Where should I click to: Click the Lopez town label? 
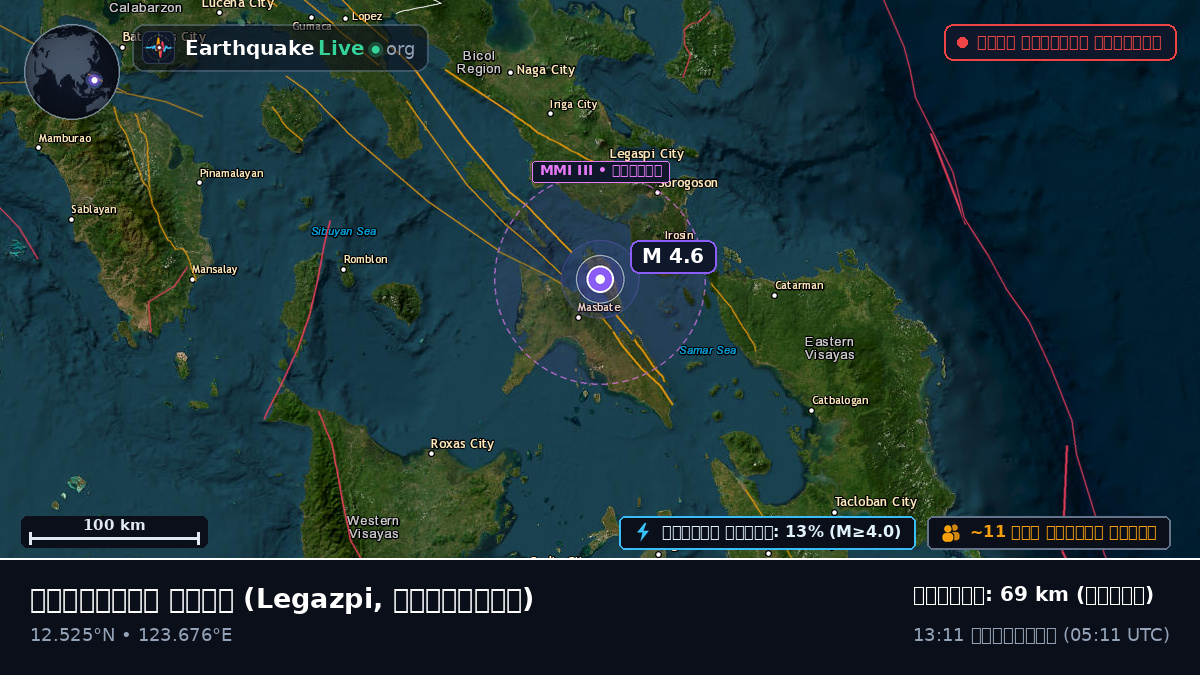pos(367,16)
